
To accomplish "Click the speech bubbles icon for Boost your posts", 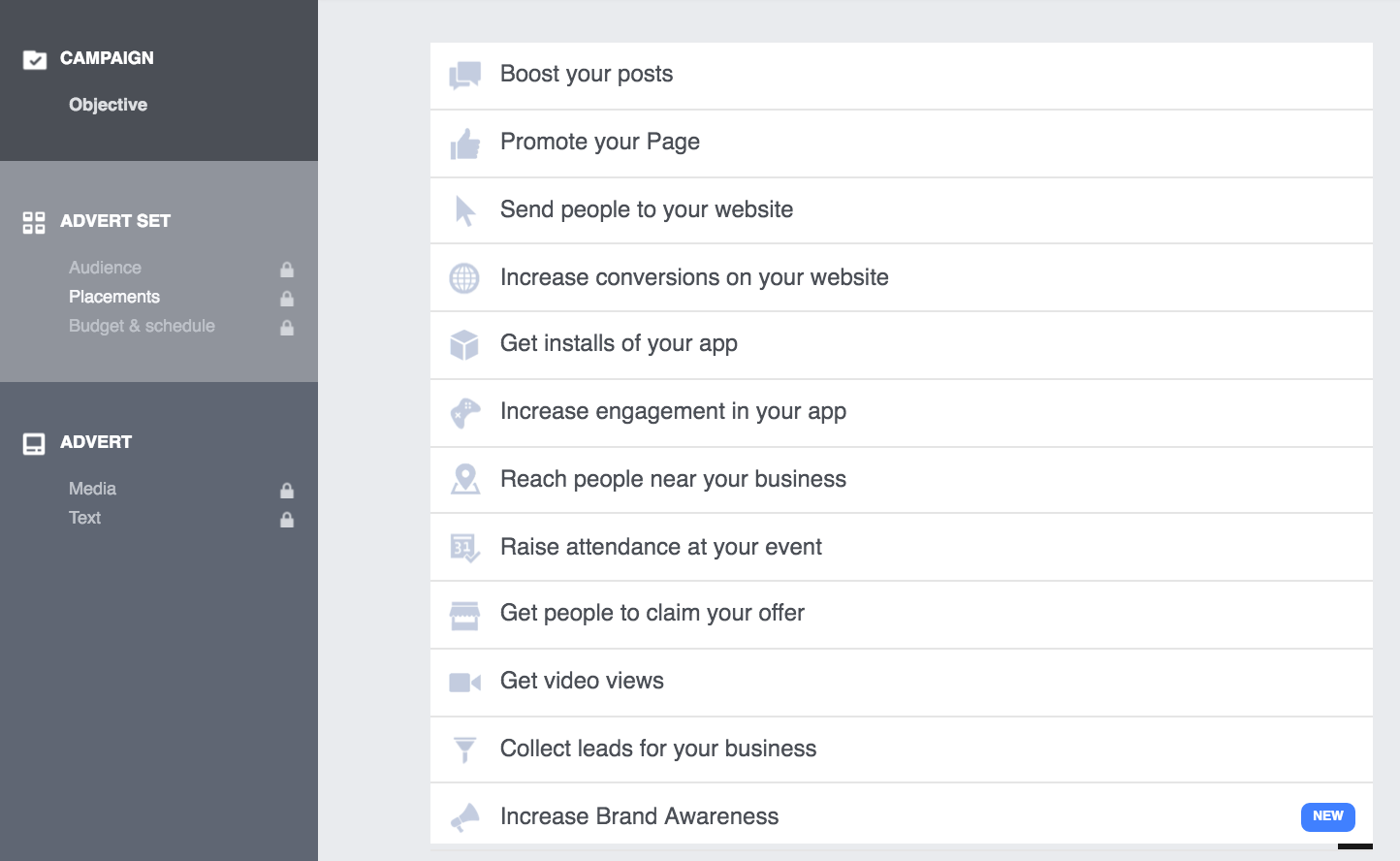I will [465, 75].
